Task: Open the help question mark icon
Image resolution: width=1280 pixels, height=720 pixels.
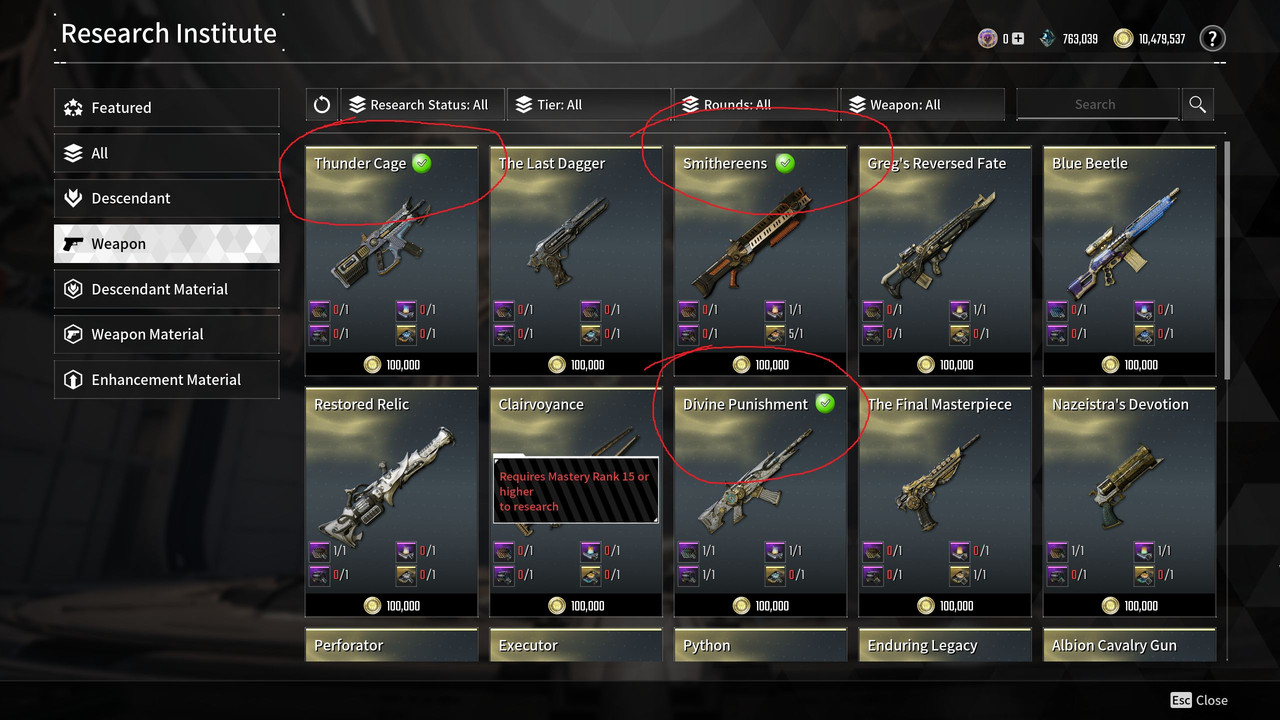Action: 1212,39
